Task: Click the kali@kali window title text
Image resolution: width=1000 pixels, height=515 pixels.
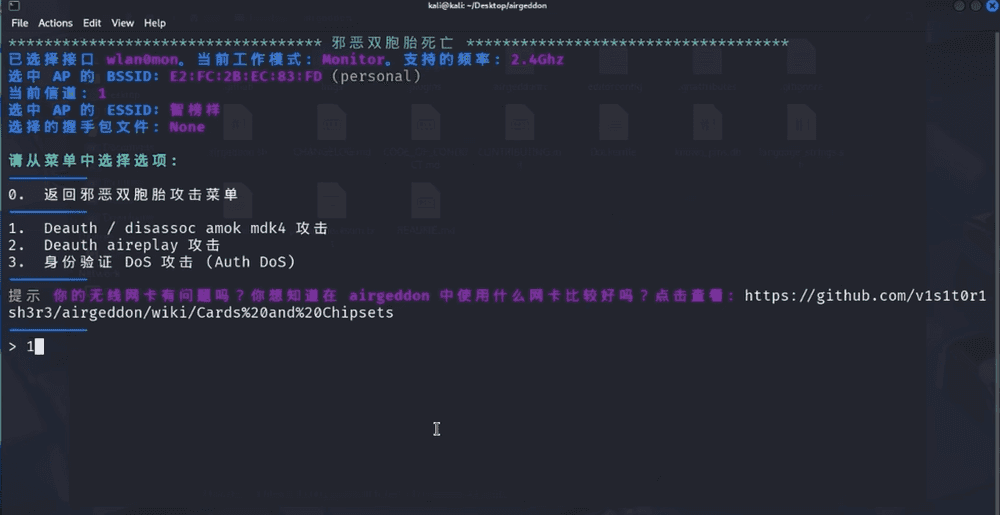Action: (x=498, y=6)
